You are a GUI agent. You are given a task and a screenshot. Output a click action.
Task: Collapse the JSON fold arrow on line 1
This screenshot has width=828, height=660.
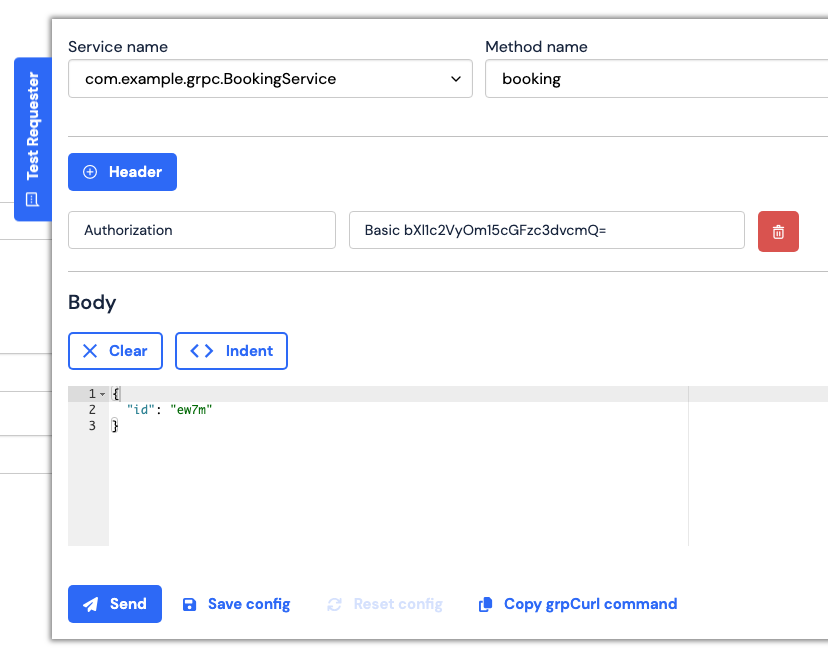[100, 393]
